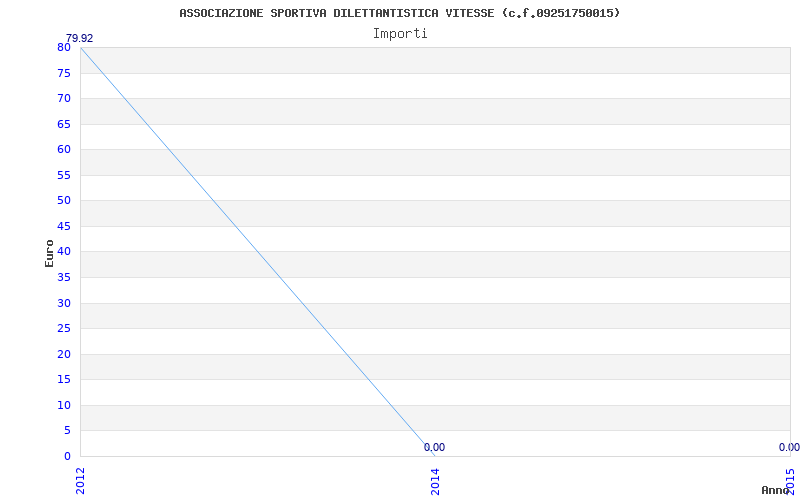Screen dimensions: 800x500
Task: Click the blue descending data line
Action: (x=258, y=252)
